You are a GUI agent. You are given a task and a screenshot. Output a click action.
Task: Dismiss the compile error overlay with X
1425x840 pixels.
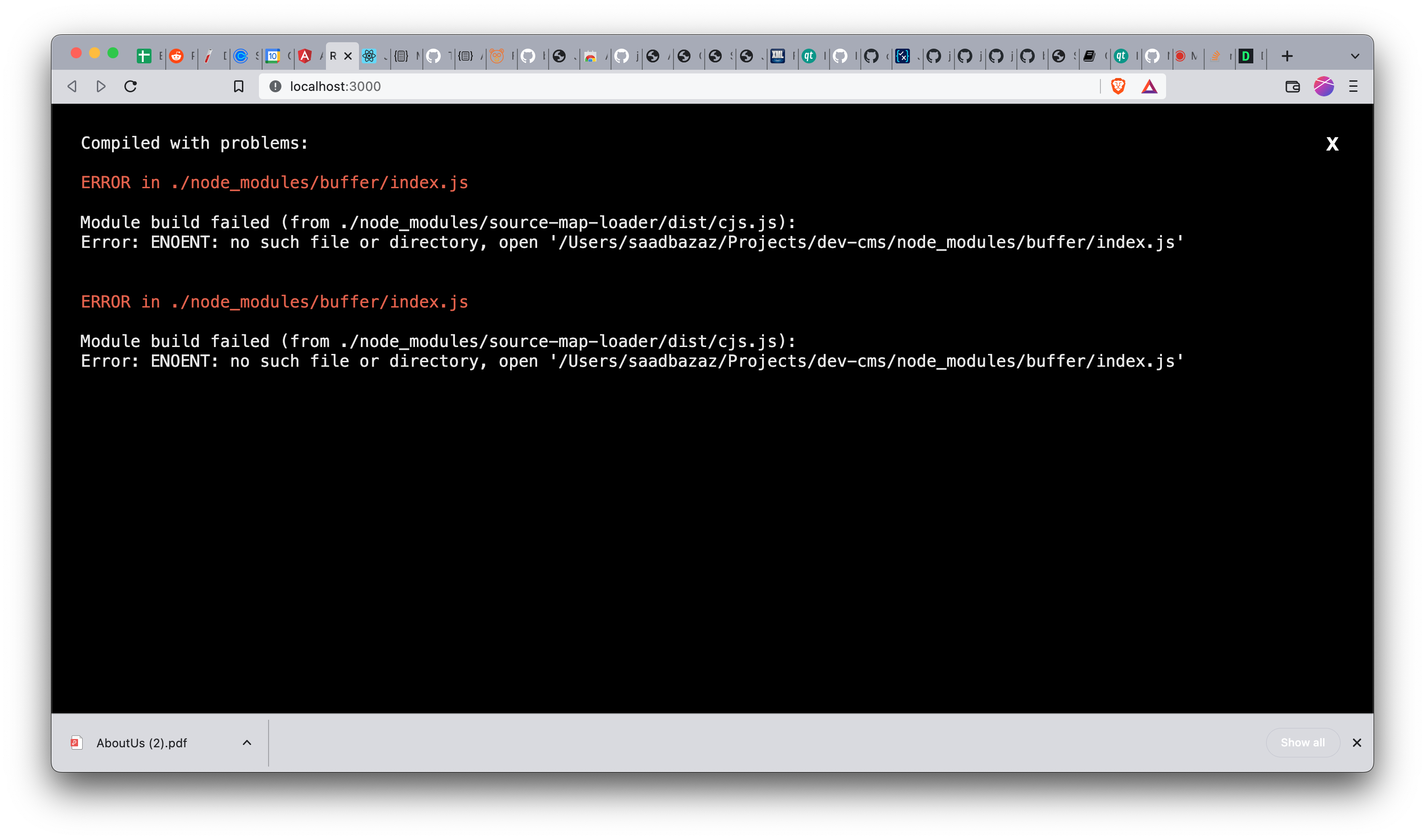coord(1332,143)
